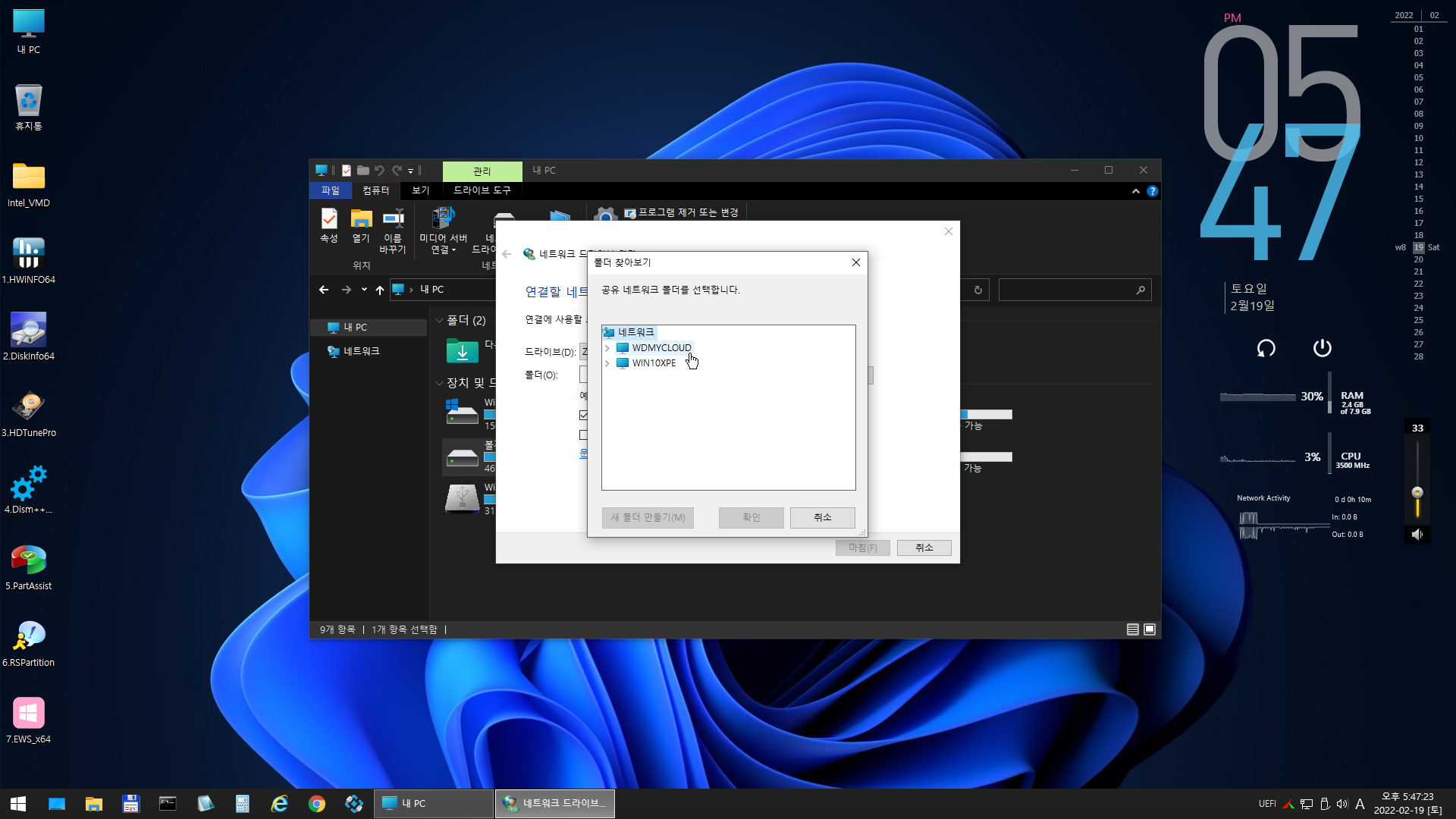The width and height of the screenshot is (1456, 819).
Task: Mute using the widget speaker icon
Action: point(1417,535)
